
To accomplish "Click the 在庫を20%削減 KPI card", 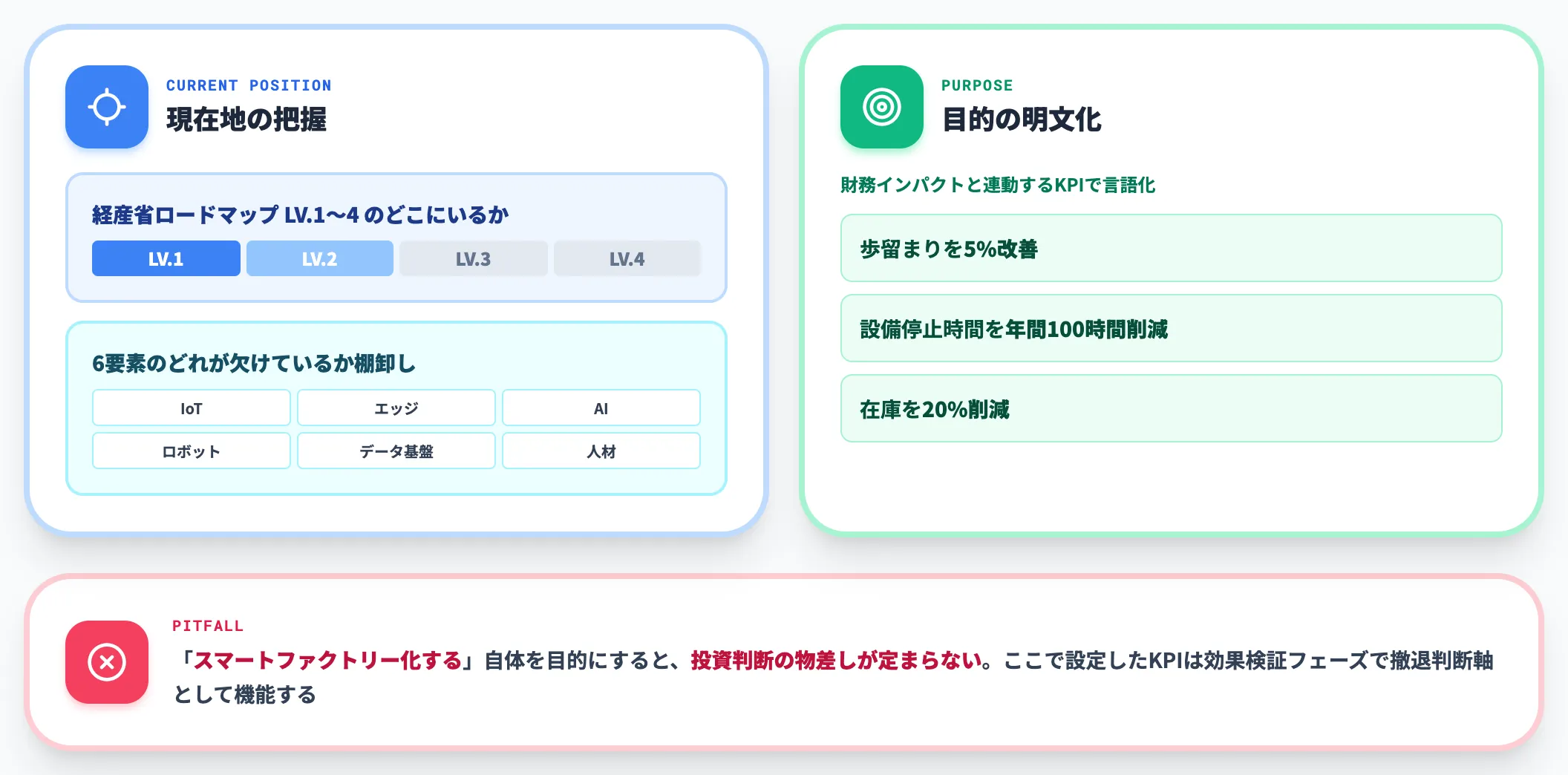I will (x=1172, y=409).
